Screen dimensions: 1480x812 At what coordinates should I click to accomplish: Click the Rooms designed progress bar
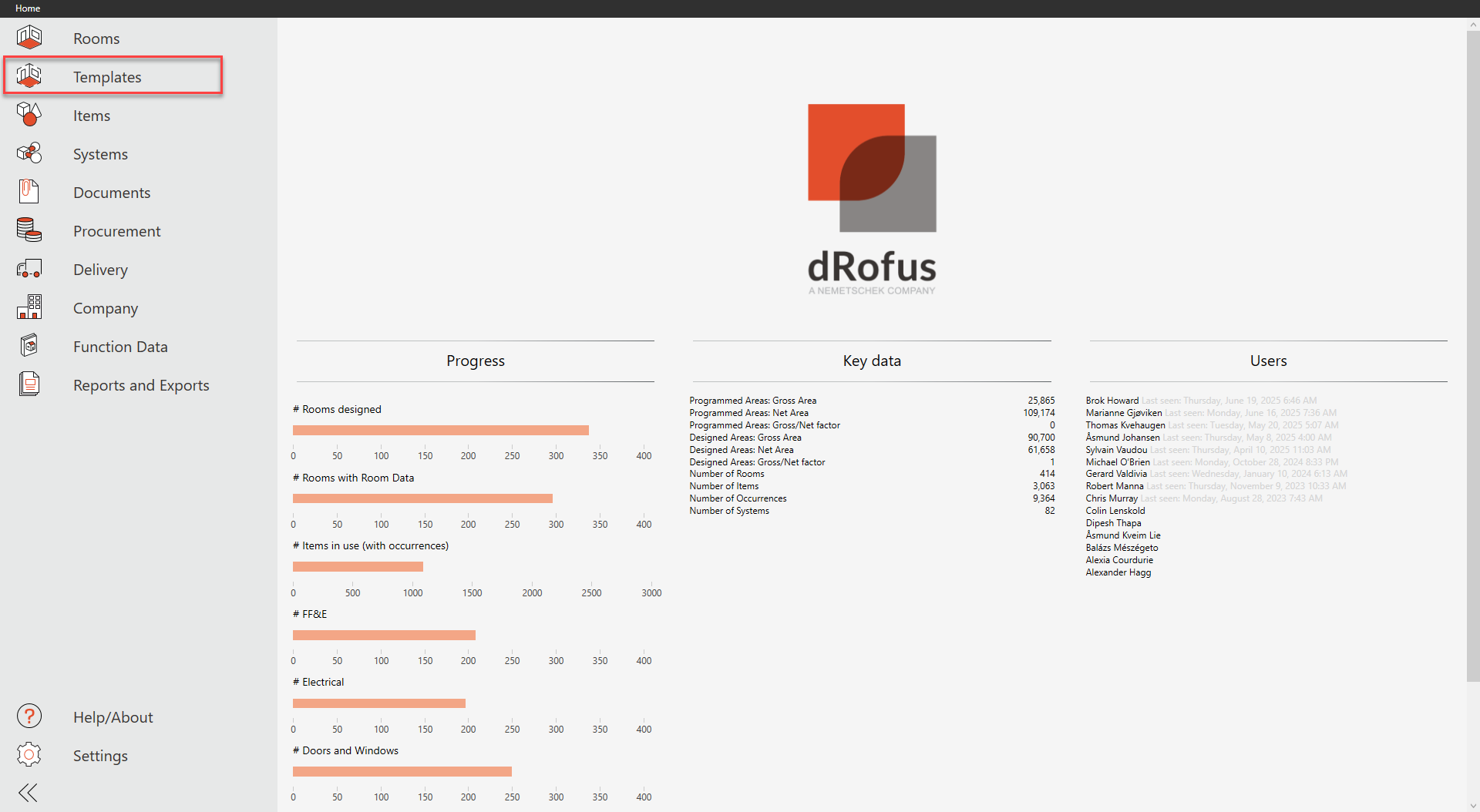point(440,430)
